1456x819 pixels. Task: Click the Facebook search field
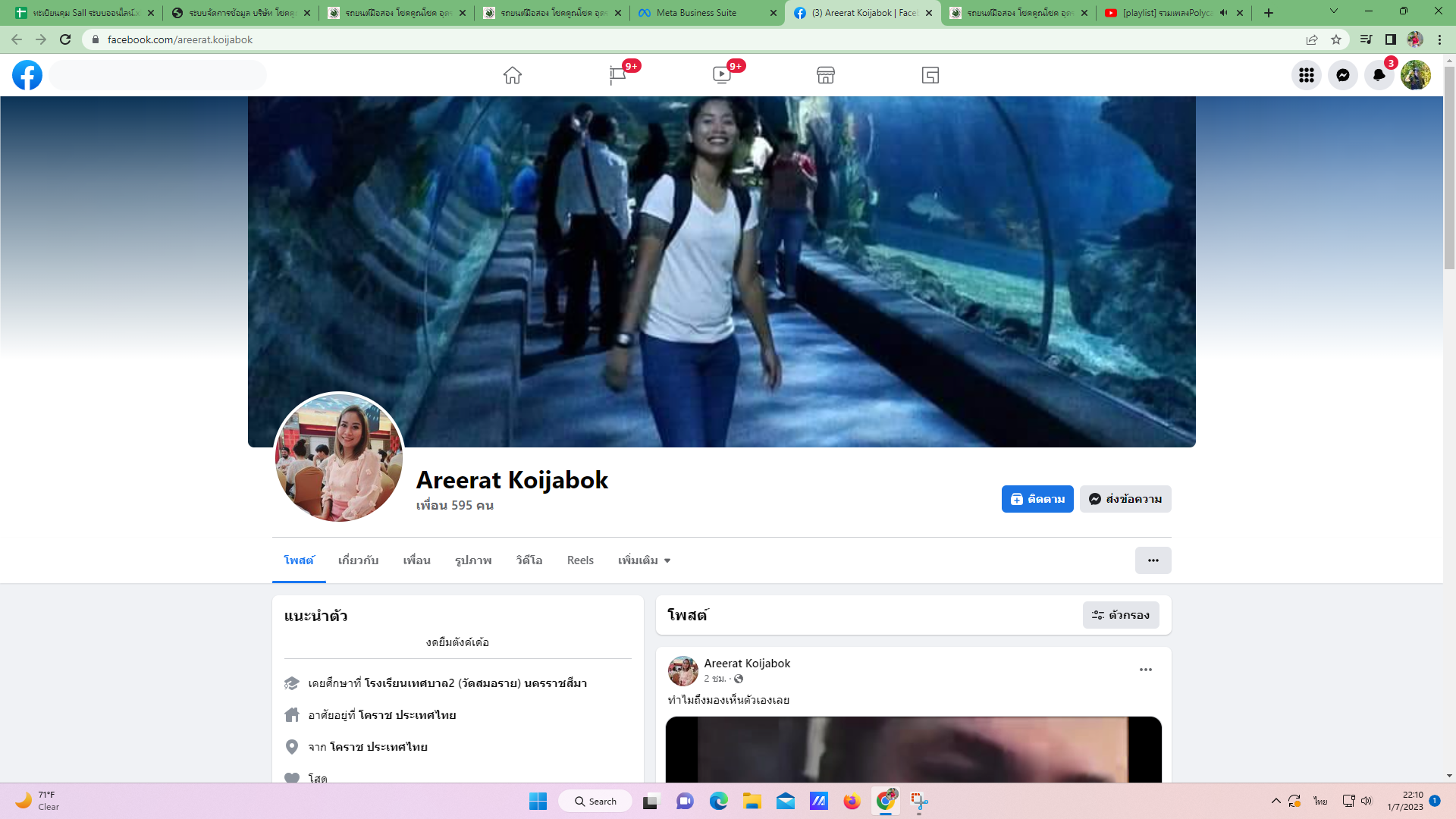158,75
